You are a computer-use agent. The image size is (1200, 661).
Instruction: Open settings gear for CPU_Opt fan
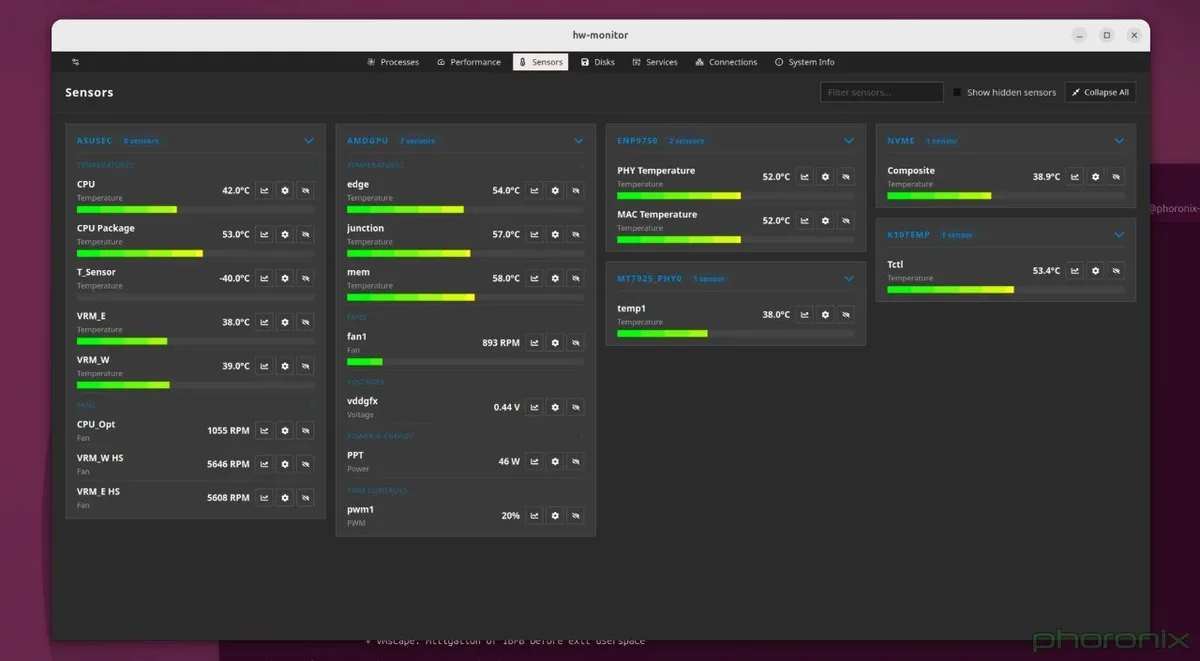285,430
